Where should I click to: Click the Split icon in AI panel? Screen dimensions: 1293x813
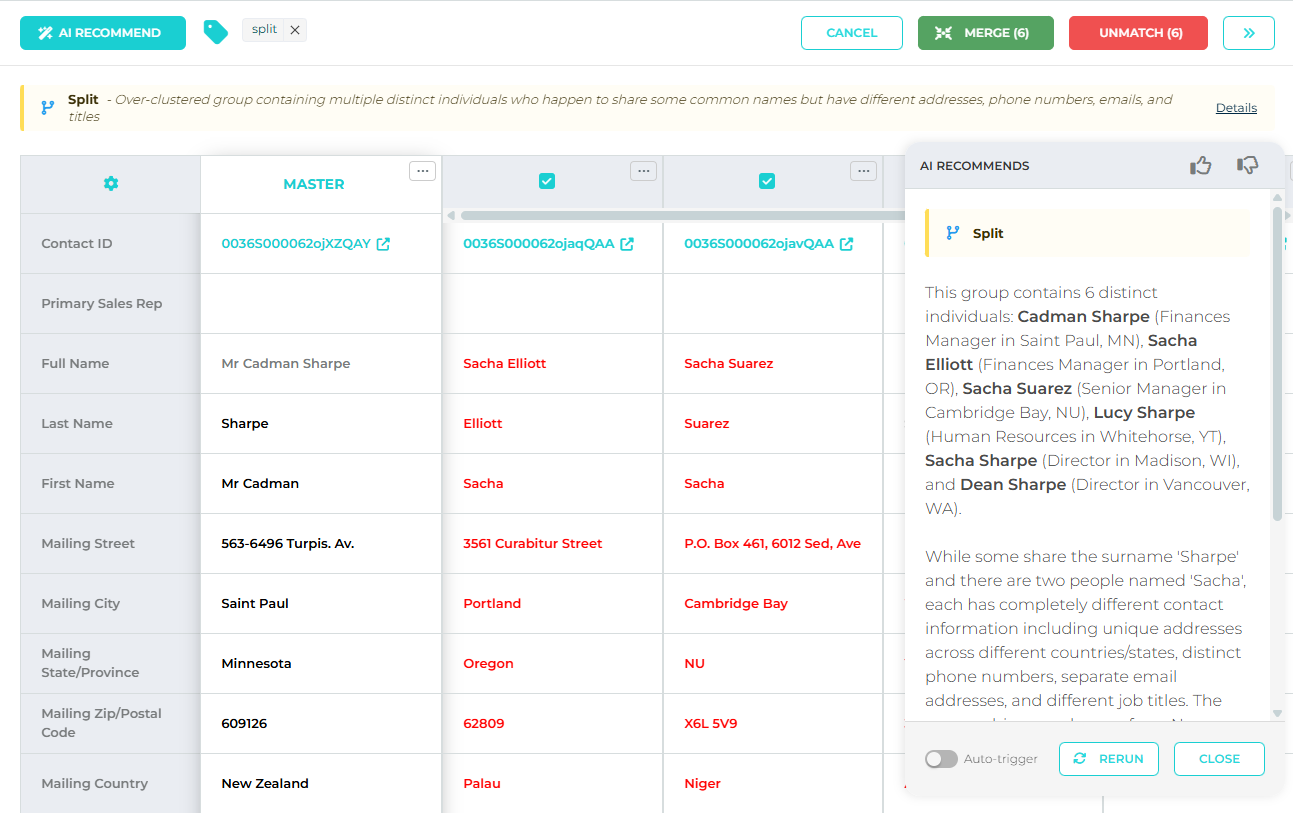point(953,233)
